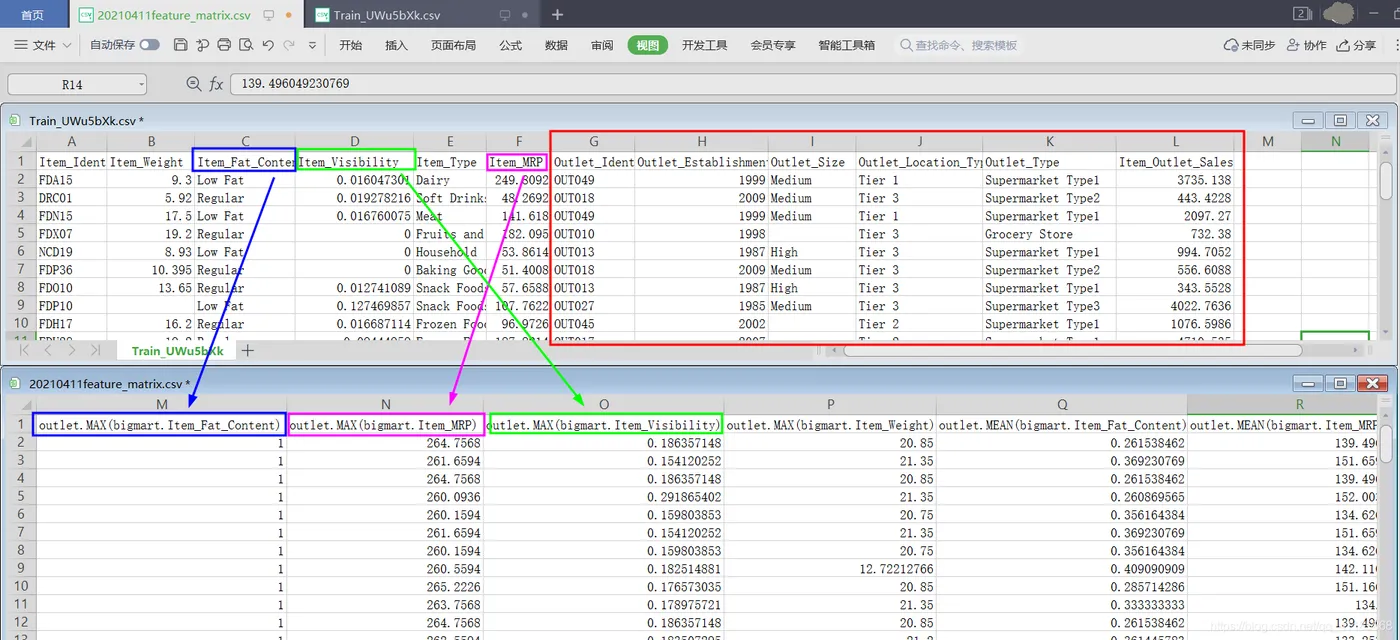The width and height of the screenshot is (1400, 640).
Task: Open the 会员专享 tab
Action: click(773, 45)
